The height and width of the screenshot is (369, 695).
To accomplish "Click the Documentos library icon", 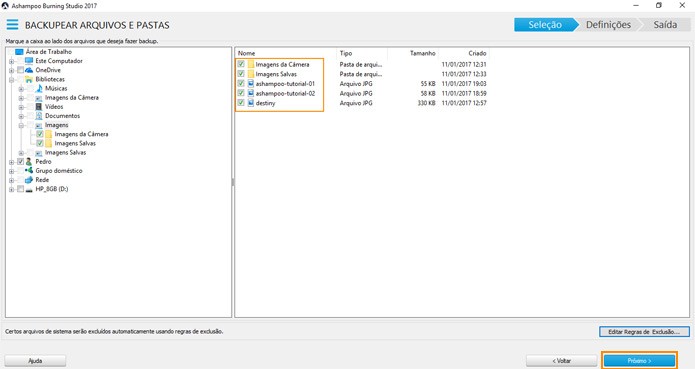I will 39,116.
